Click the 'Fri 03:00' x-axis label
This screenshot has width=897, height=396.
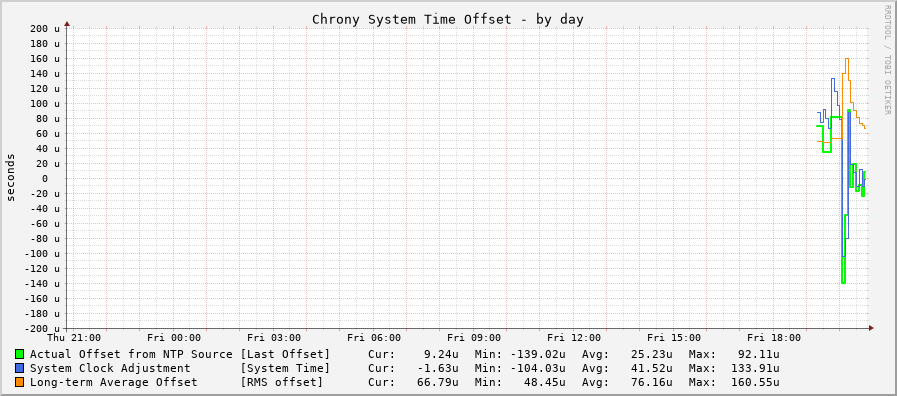coord(274,338)
